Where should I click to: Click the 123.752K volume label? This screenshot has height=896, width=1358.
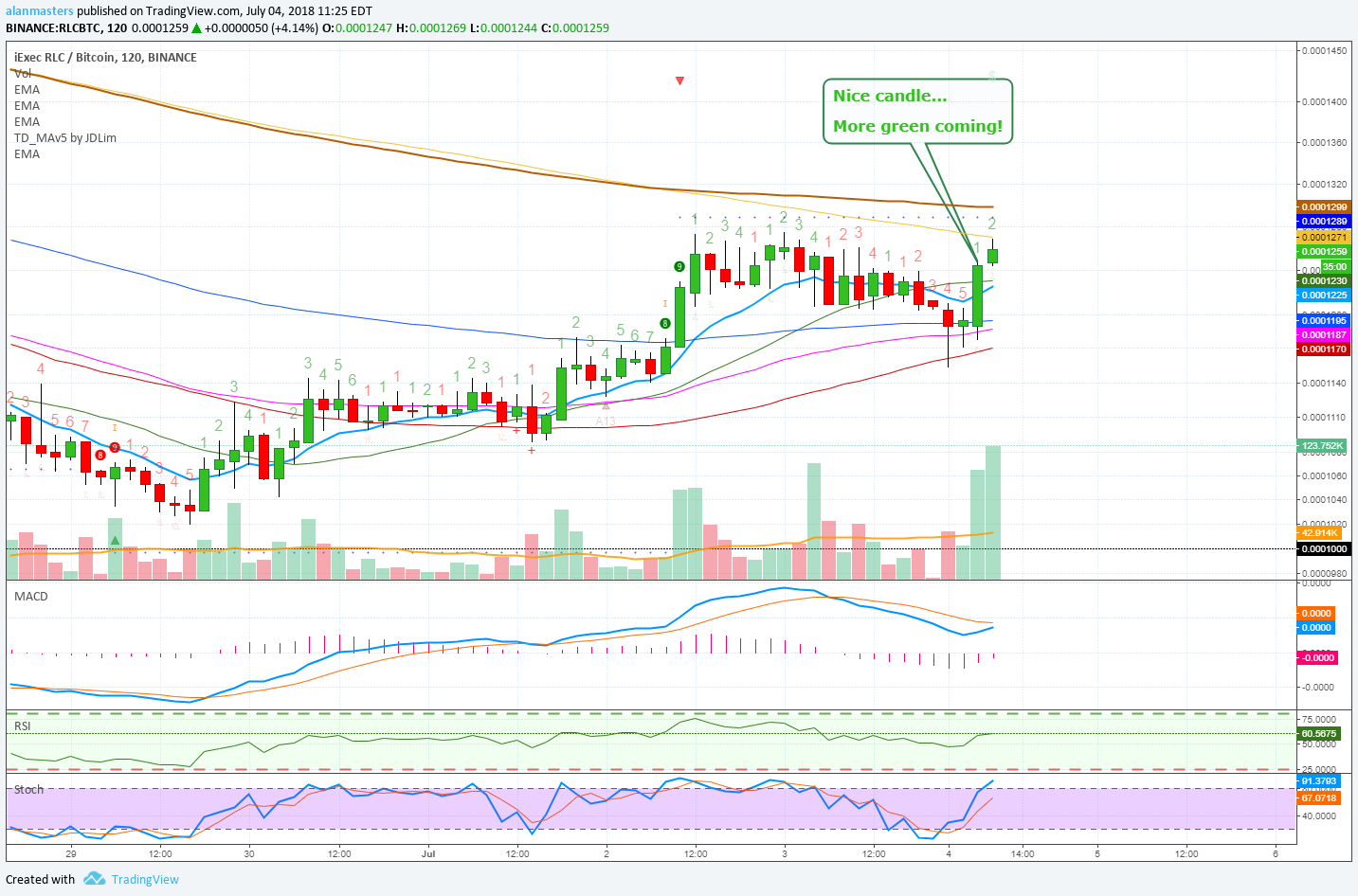pos(1321,445)
